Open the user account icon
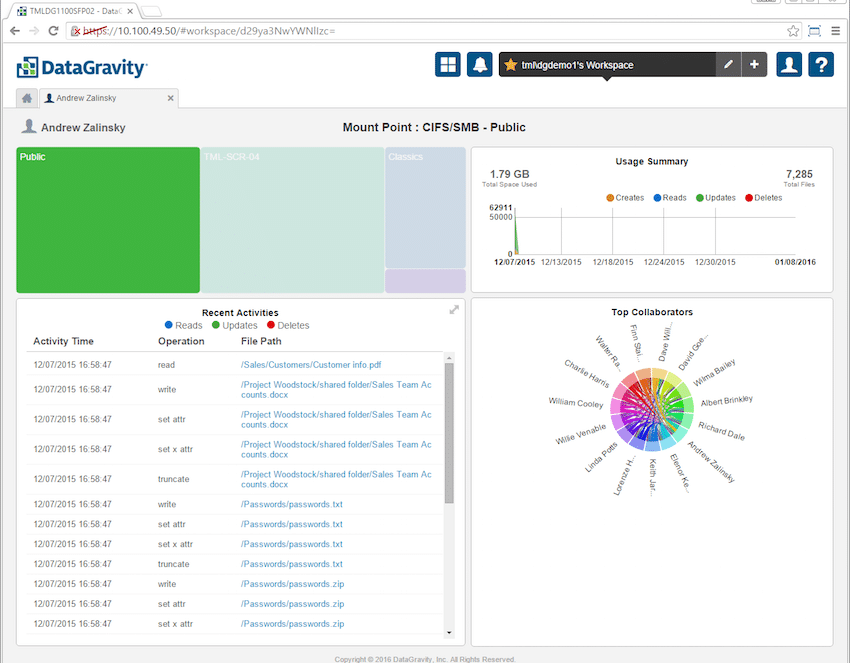 coord(789,65)
